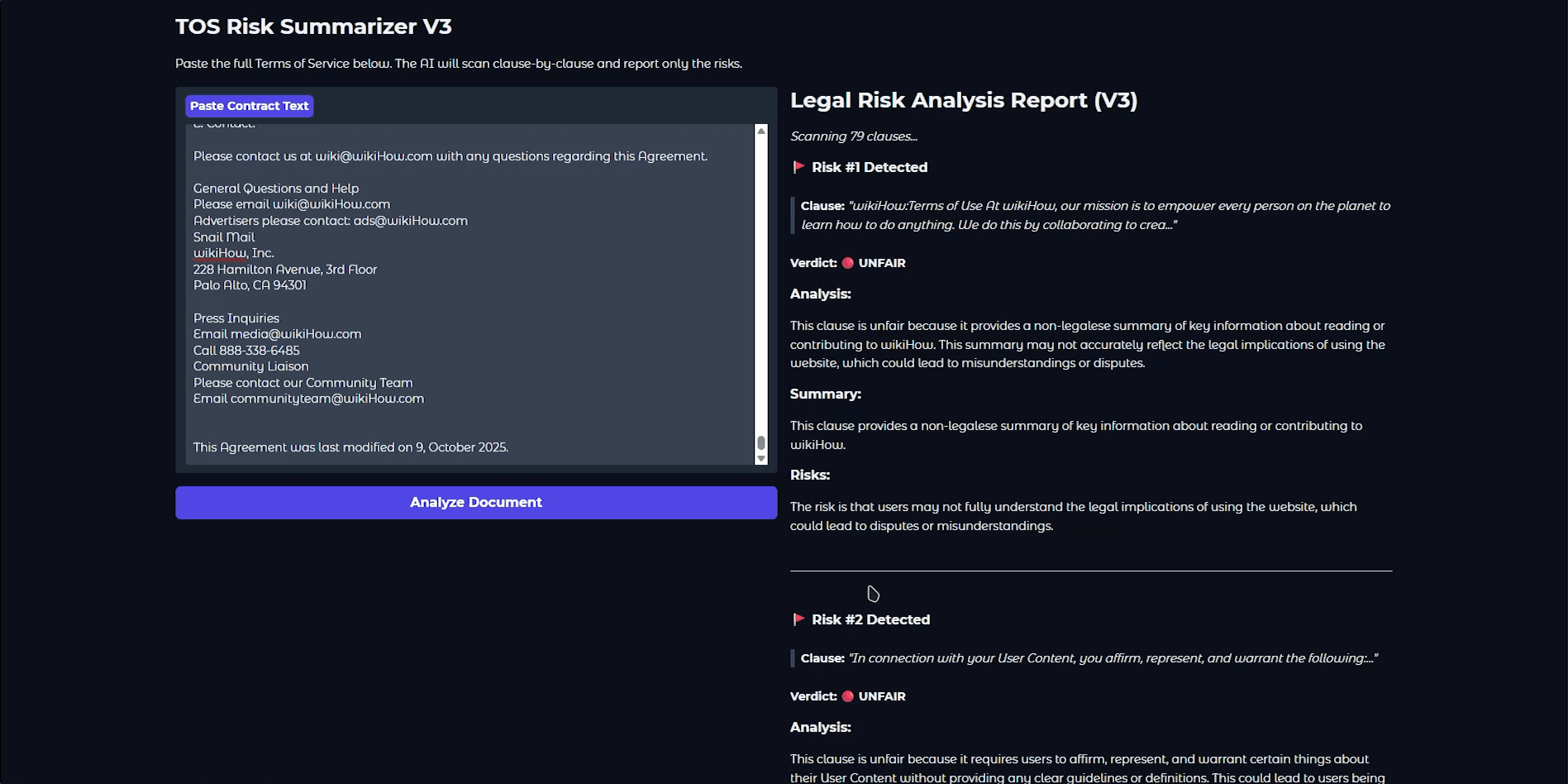Click communityteam@wikiHow.com in the text box
Screen dimensions: 1568x784
pyautogui.click(x=326, y=399)
